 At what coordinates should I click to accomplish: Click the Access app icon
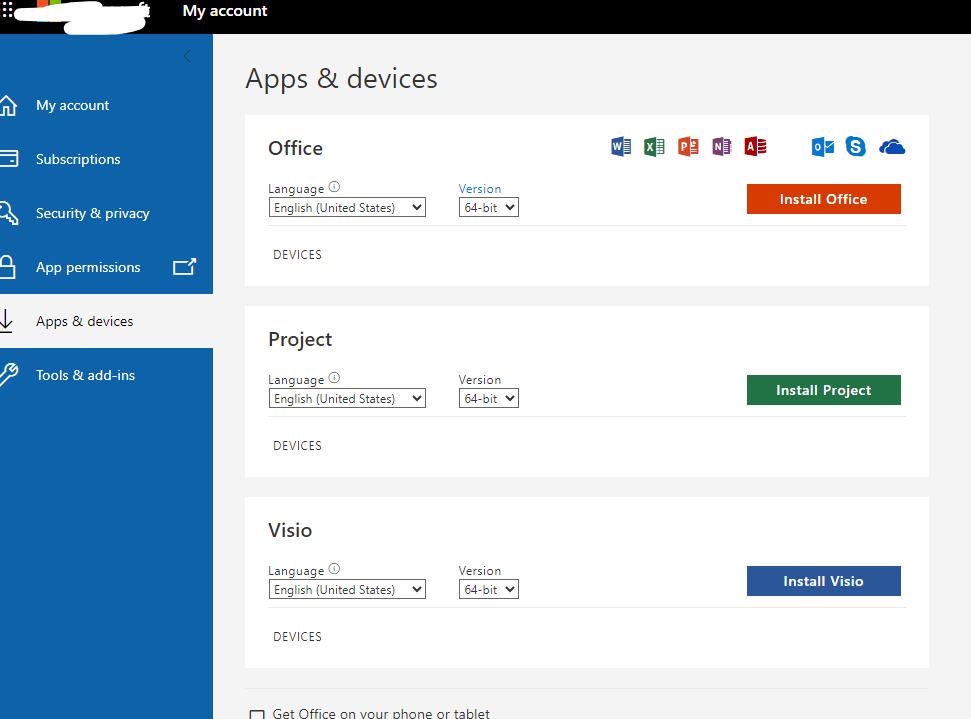[755, 147]
